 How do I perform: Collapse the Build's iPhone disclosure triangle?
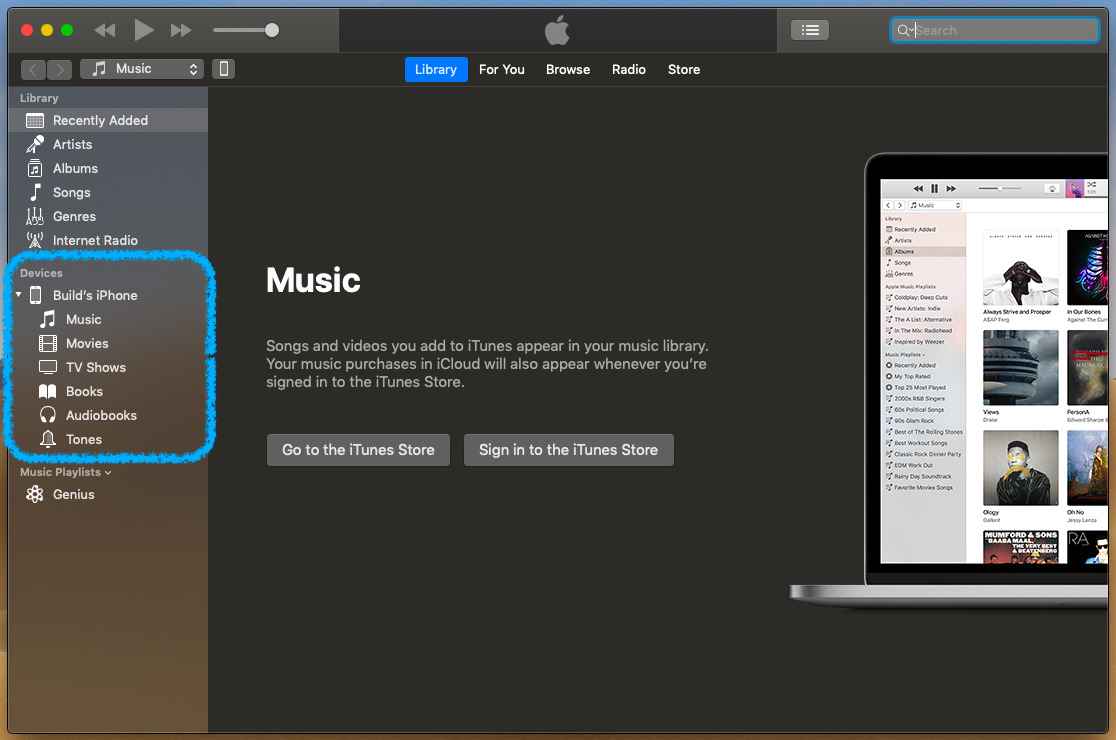click(x=19, y=295)
